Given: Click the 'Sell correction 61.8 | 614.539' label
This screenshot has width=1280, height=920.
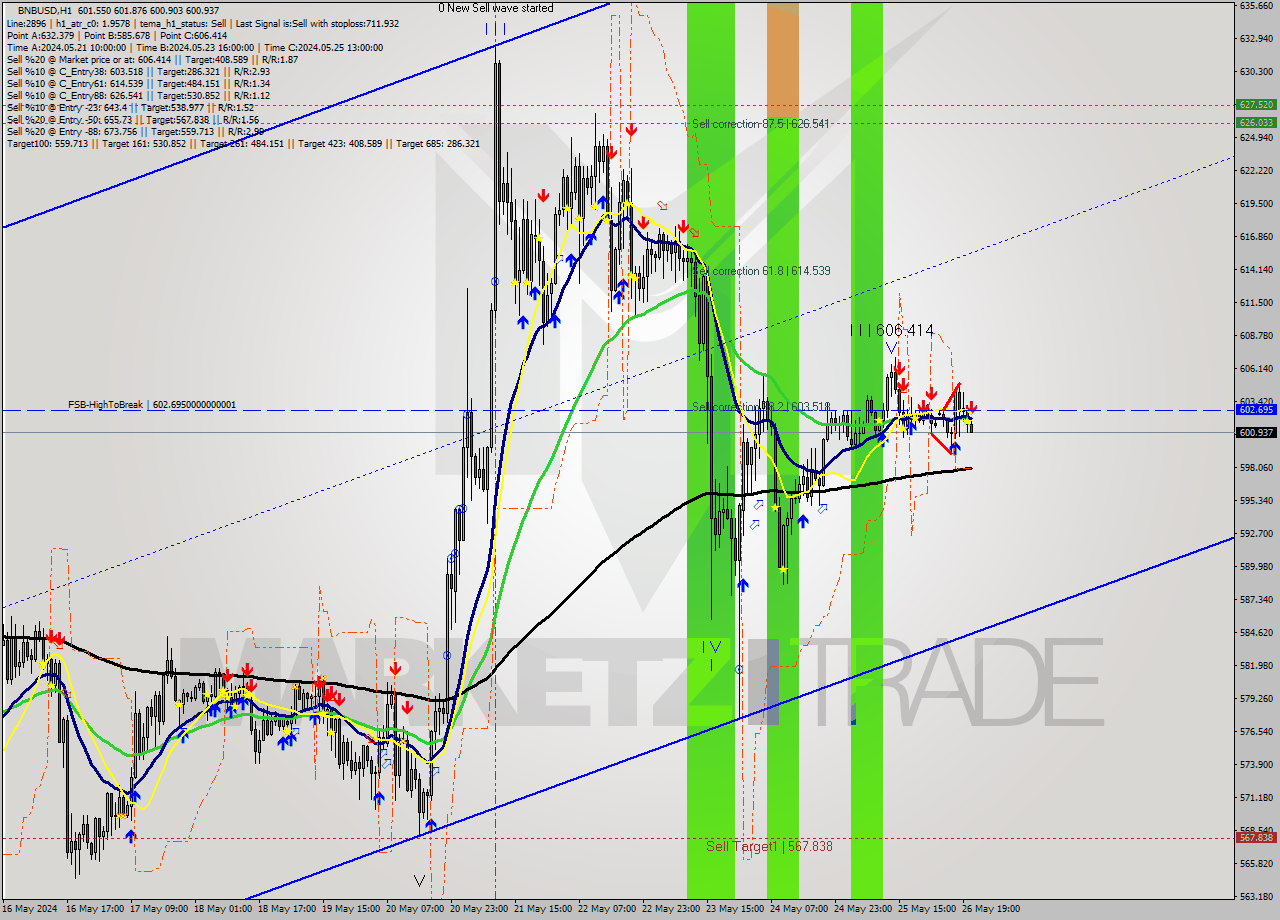Looking at the screenshot, I should pyautogui.click(x=761, y=271).
